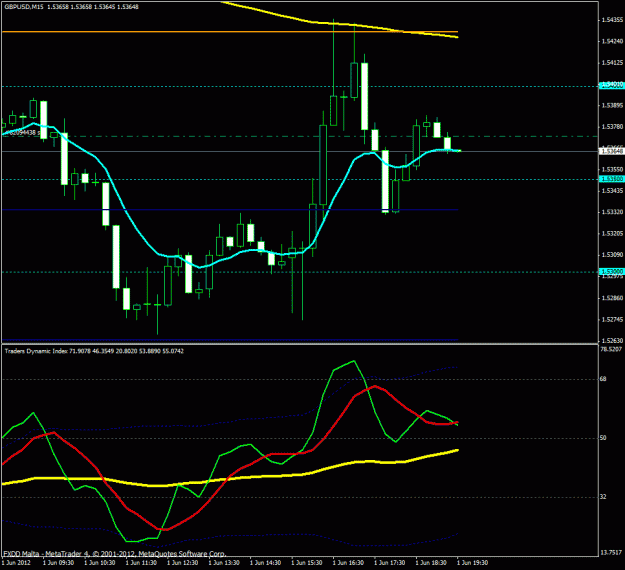Select the yellow TDI baseline in indicator window
The width and height of the screenshot is (625, 570).
230,478
